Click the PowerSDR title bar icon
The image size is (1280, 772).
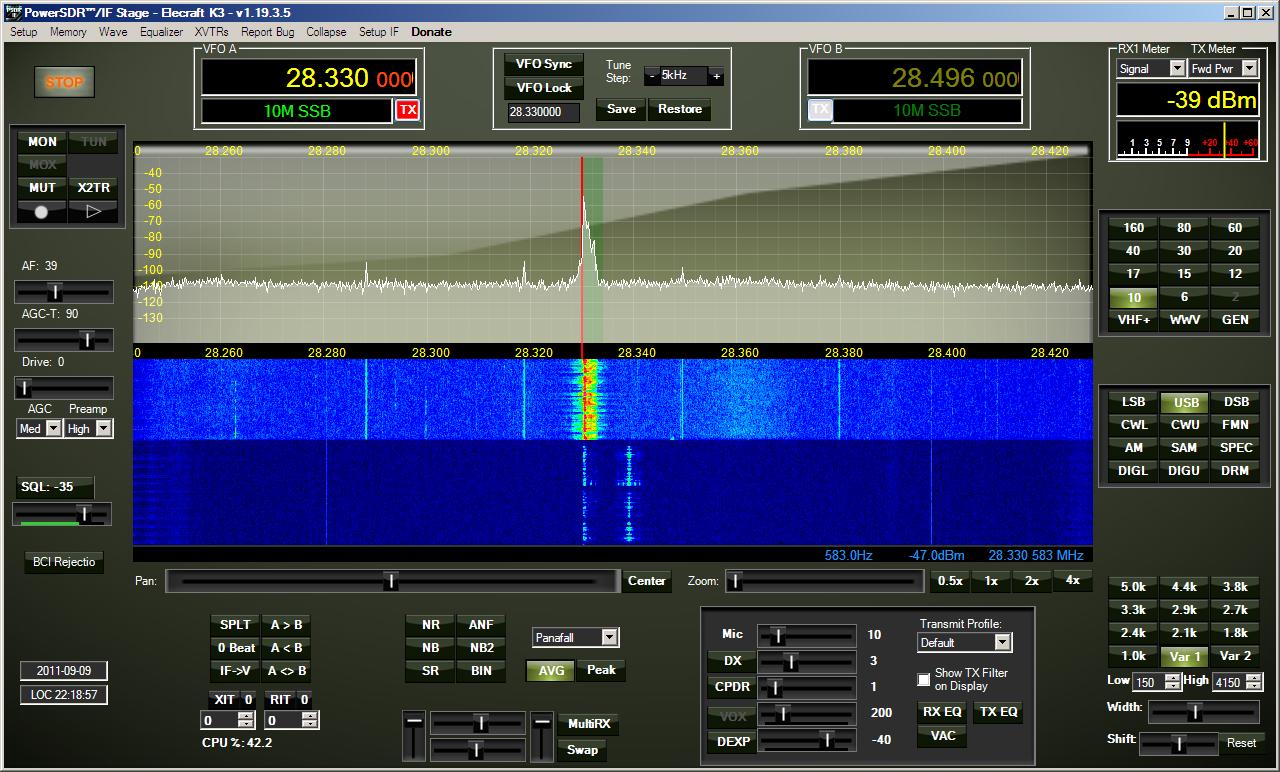pos(11,11)
